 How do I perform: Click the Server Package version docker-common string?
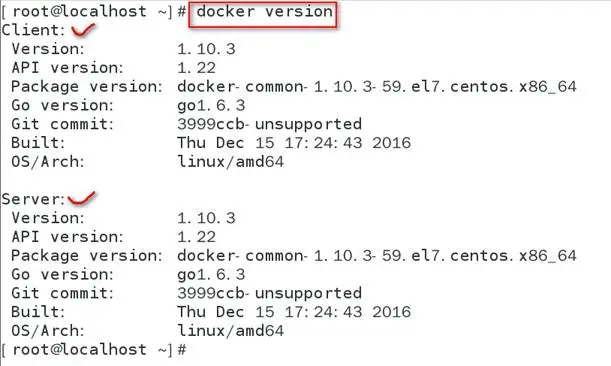click(377, 256)
